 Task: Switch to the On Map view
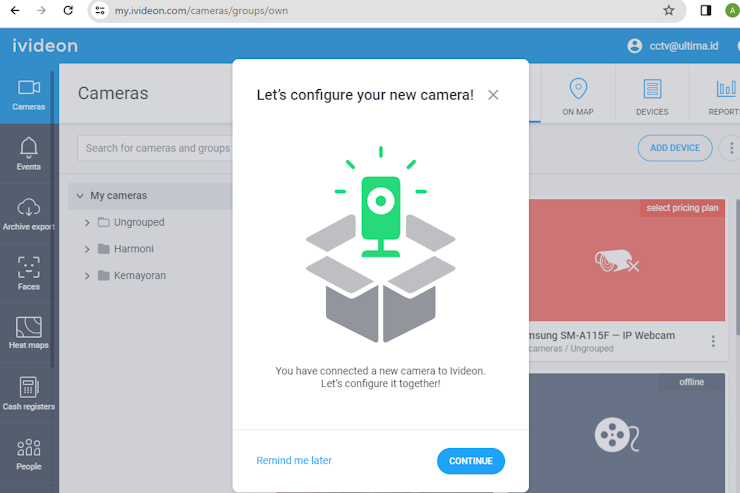[x=578, y=96]
